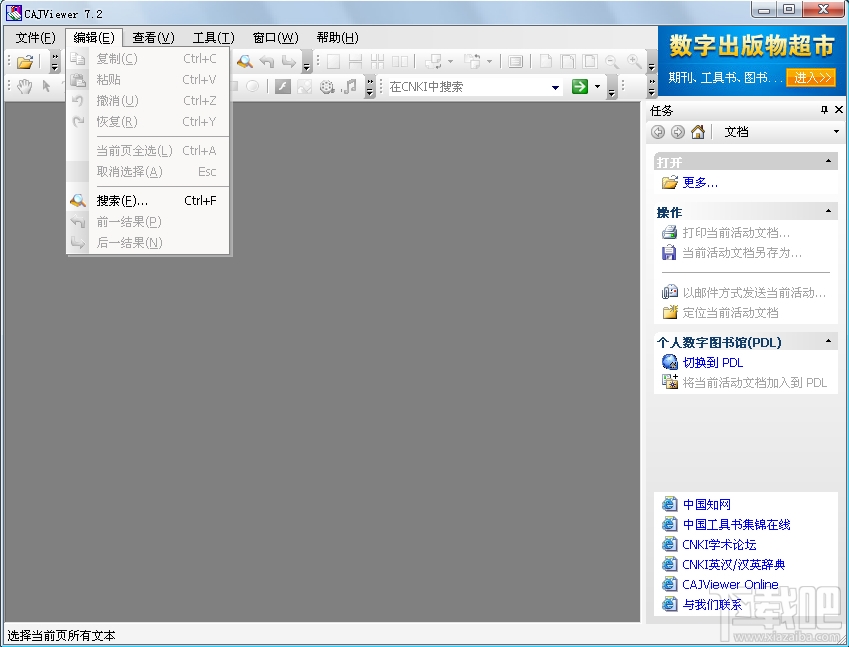Select the hand pan tool
The image size is (849, 647).
coord(22,85)
